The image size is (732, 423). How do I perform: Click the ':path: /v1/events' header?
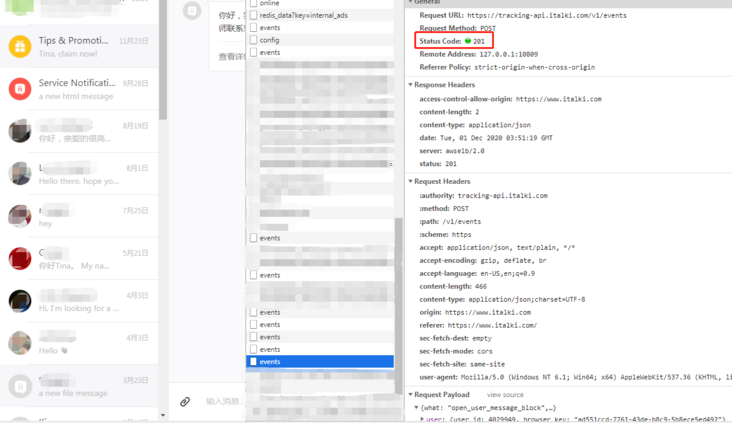pyautogui.click(x=450, y=222)
